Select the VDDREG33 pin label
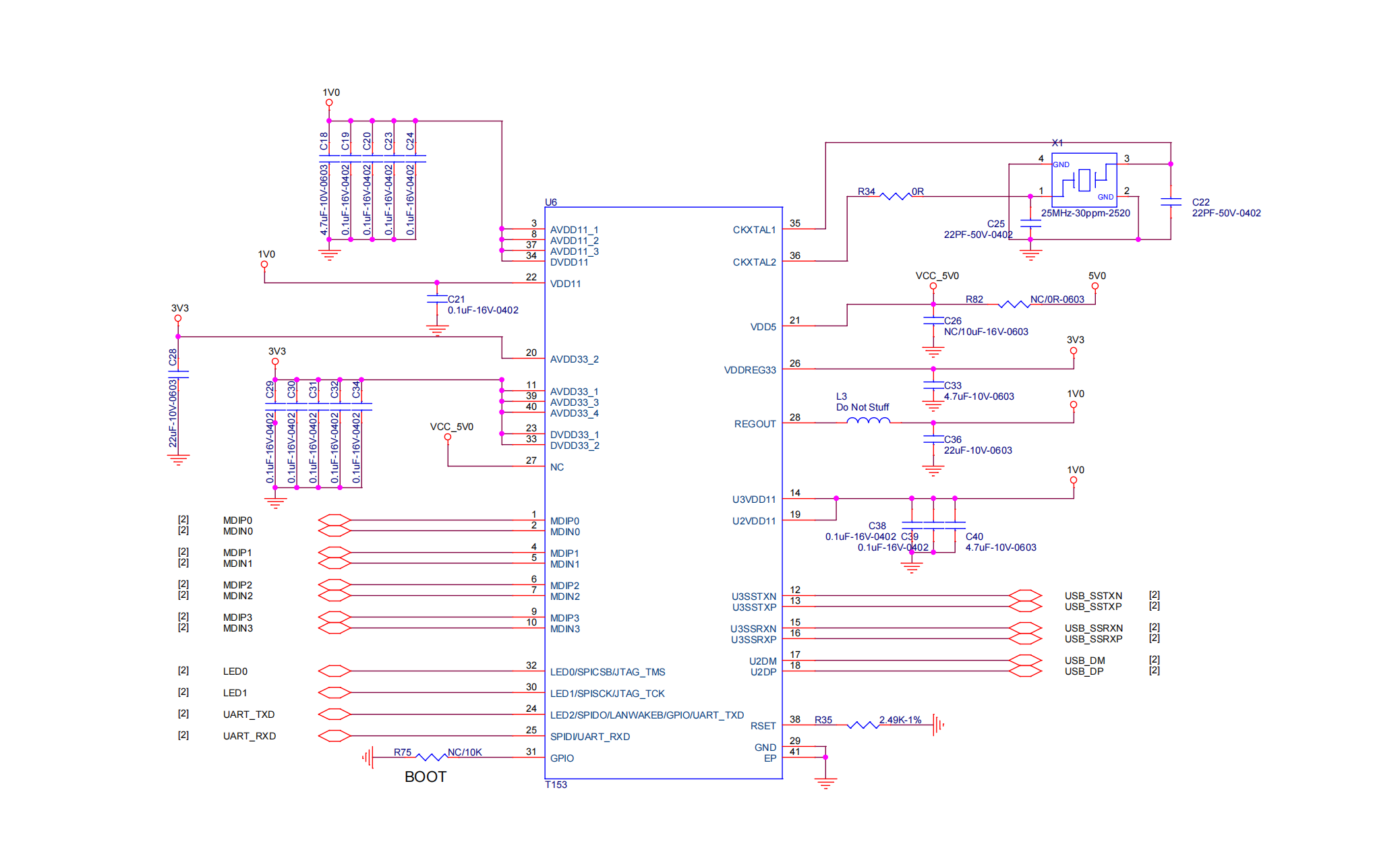1400x852 pixels. click(x=750, y=370)
